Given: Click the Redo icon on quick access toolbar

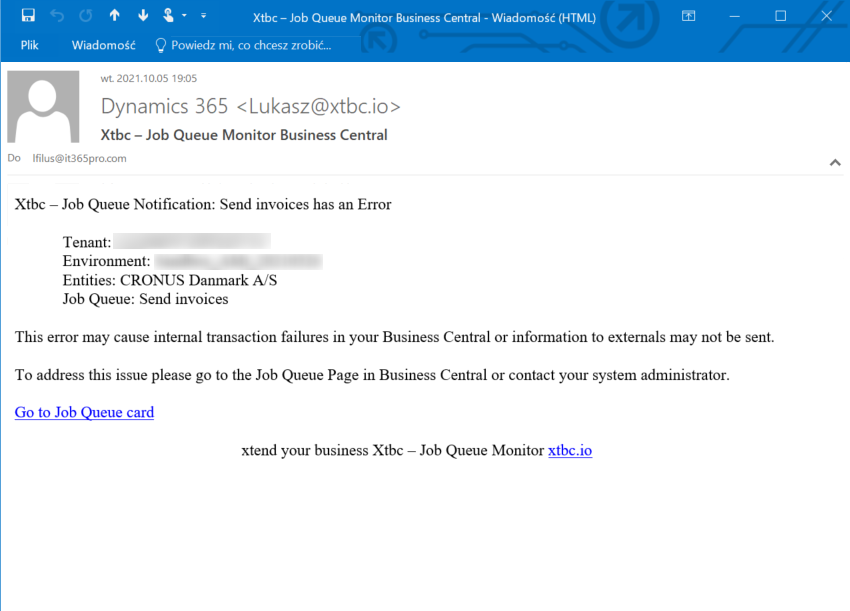Looking at the screenshot, I should tap(85, 15).
